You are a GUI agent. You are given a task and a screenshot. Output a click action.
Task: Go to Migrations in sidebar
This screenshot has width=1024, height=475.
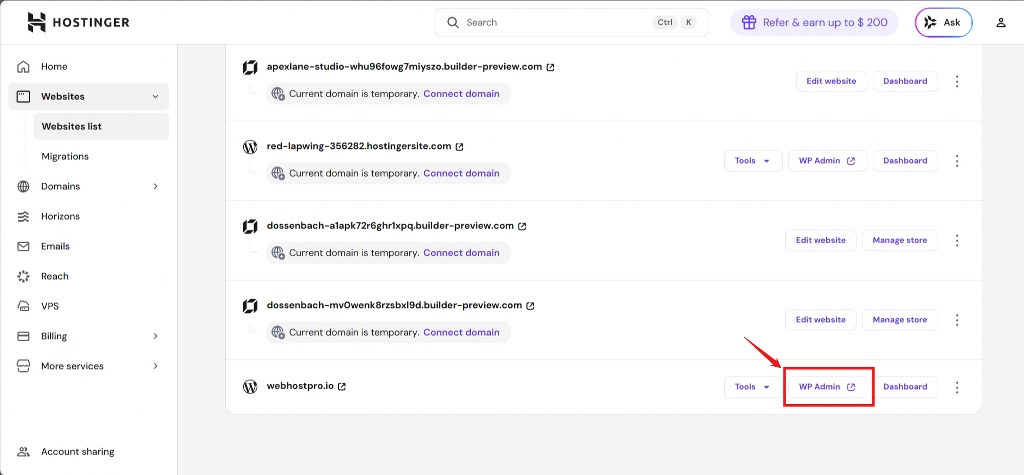[65, 156]
